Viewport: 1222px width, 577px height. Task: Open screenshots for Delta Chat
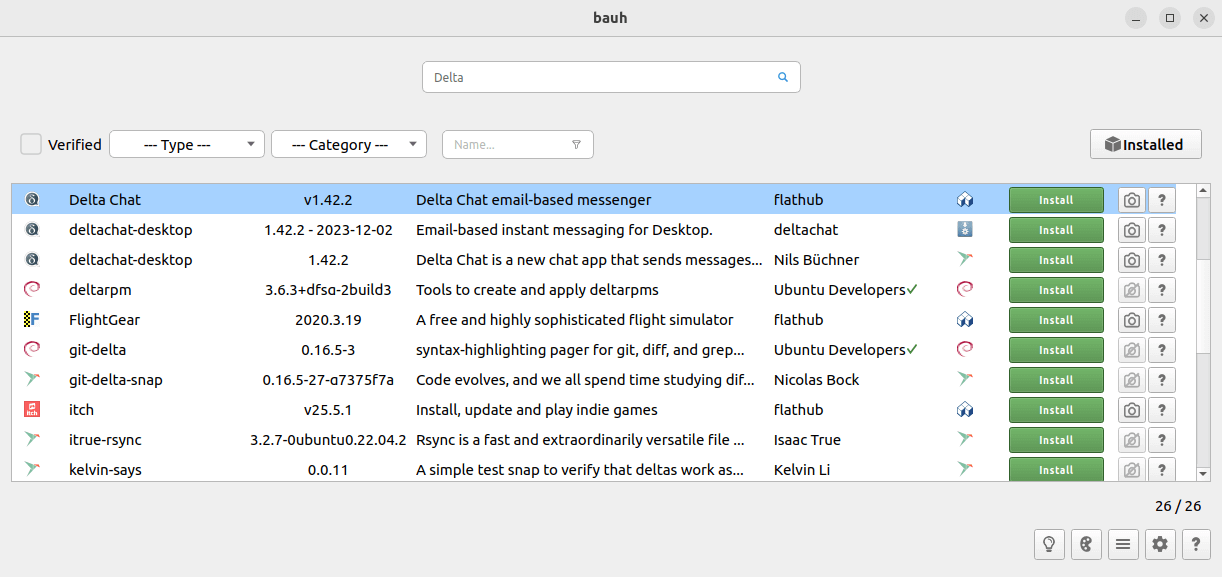click(x=1131, y=200)
